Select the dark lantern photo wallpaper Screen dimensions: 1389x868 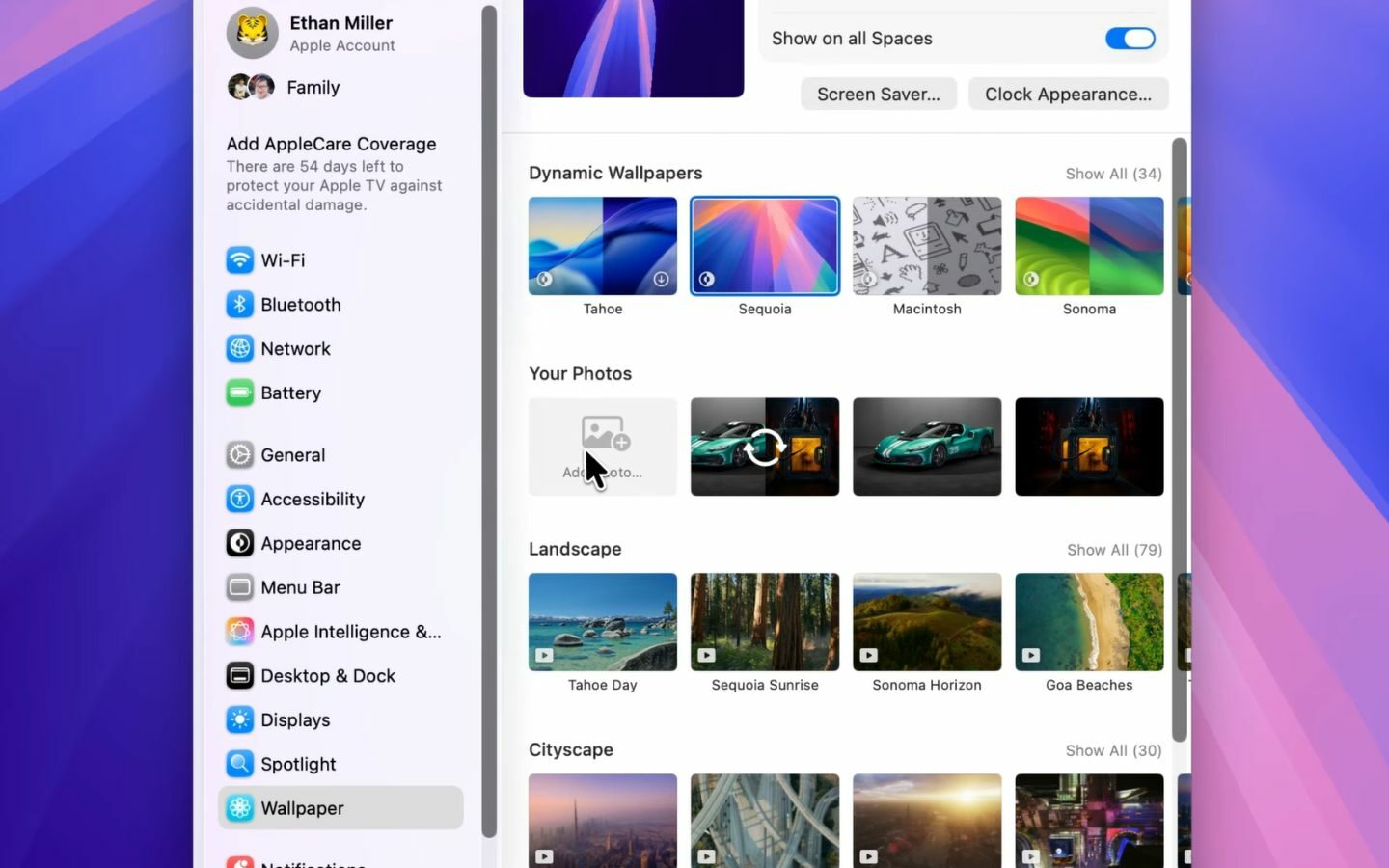point(1089,447)
